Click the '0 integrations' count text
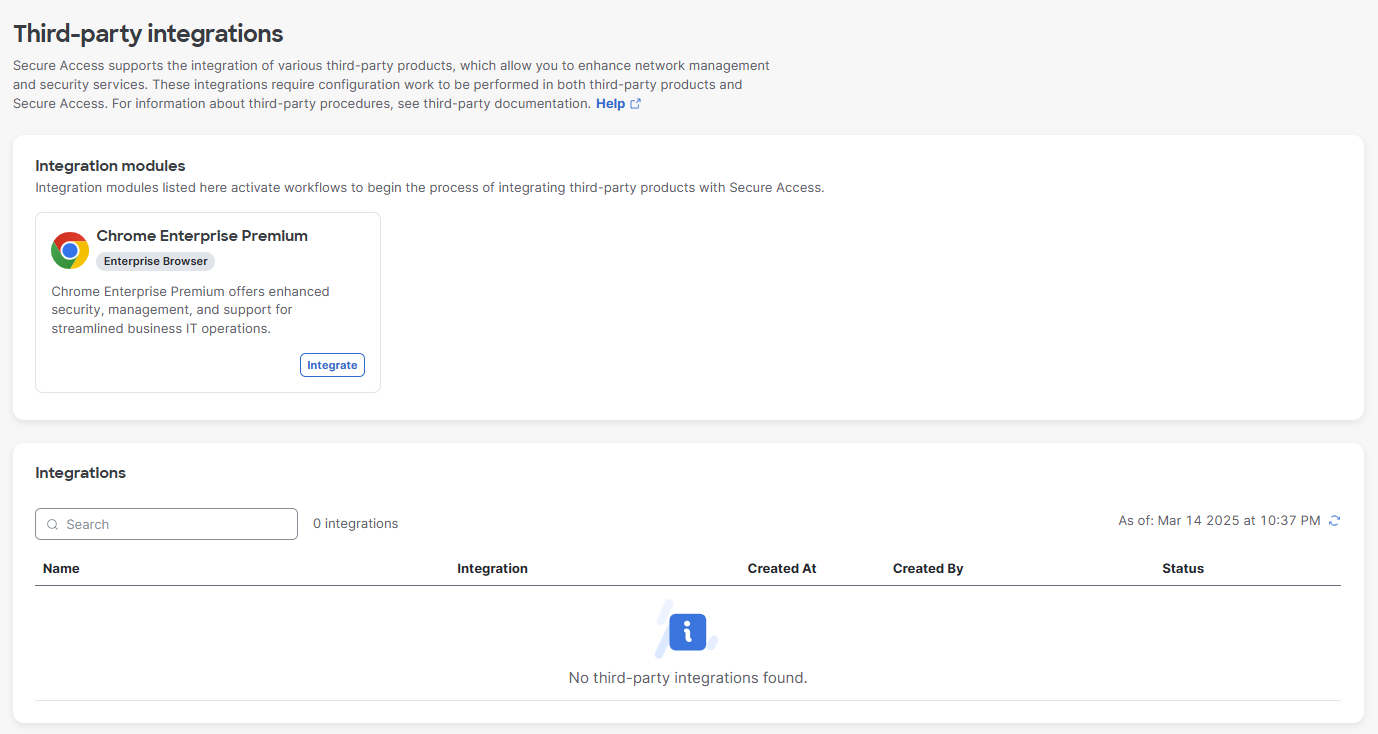The image size is (1378, 734). click(x=356, y=524)
